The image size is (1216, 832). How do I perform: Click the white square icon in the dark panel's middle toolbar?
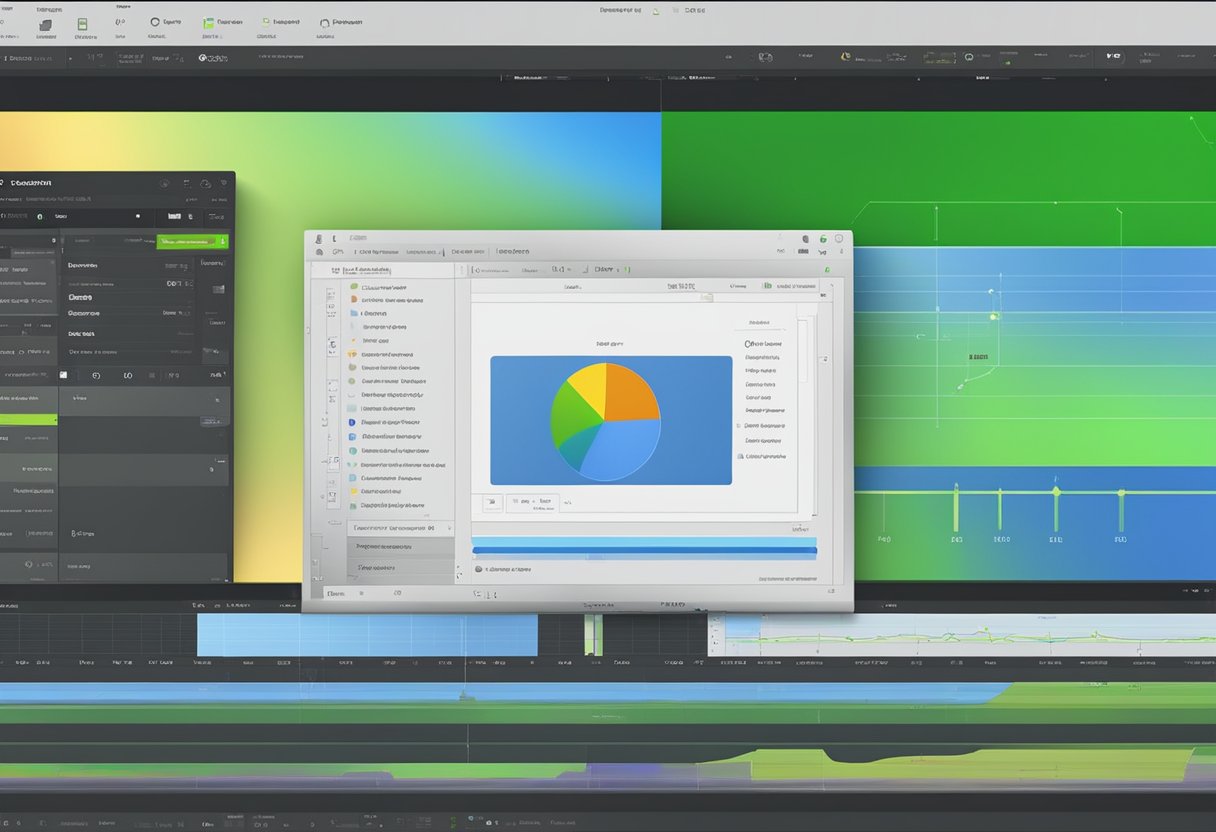63,376
